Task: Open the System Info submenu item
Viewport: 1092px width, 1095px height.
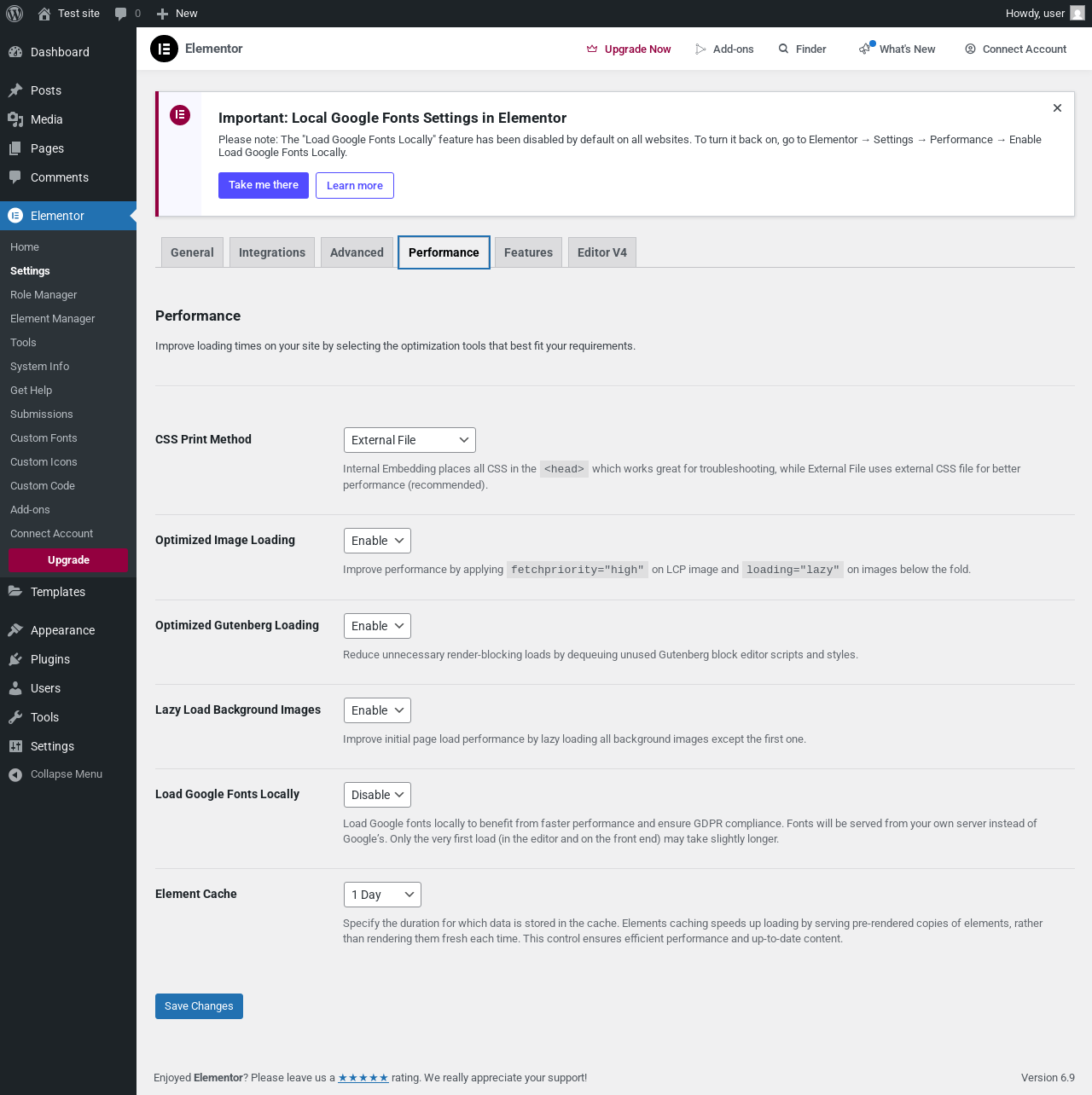Action: click(x=40, y=367)
